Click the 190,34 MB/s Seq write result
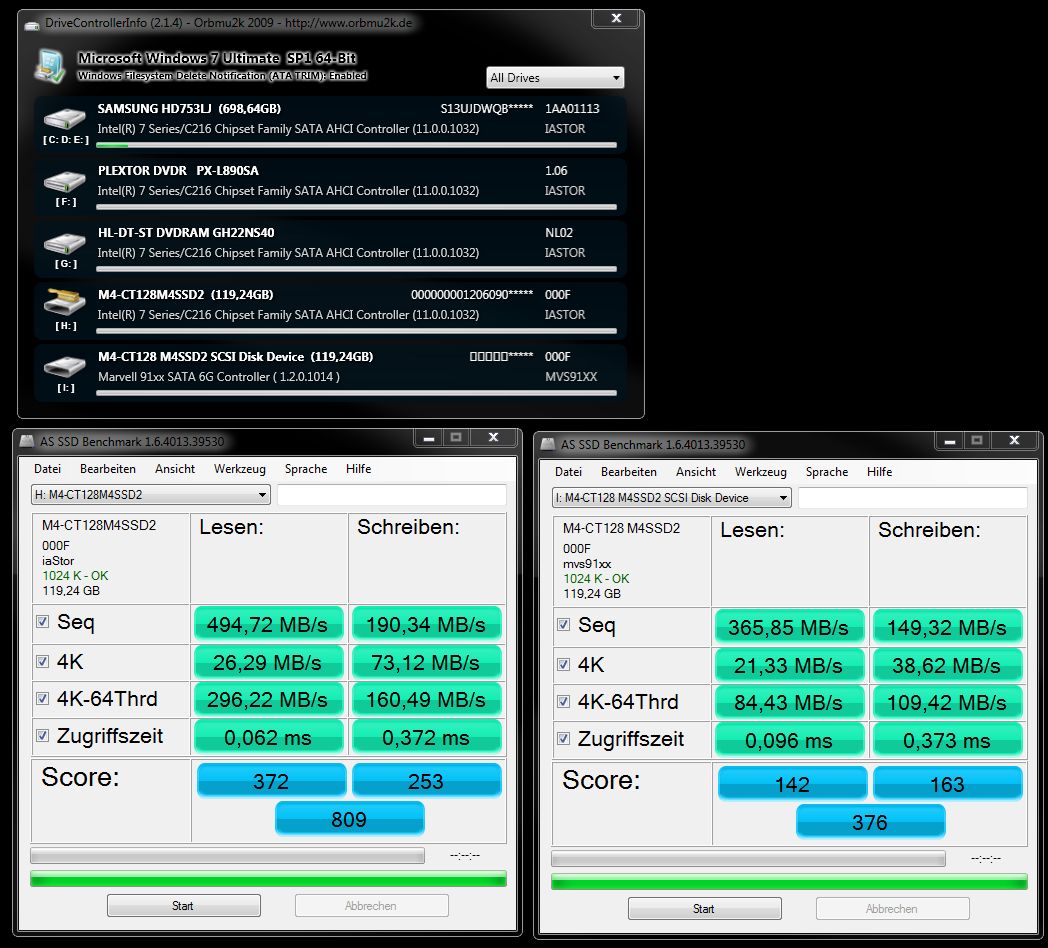The width and height of the screenshot is (1048, 948). [426, 624]
